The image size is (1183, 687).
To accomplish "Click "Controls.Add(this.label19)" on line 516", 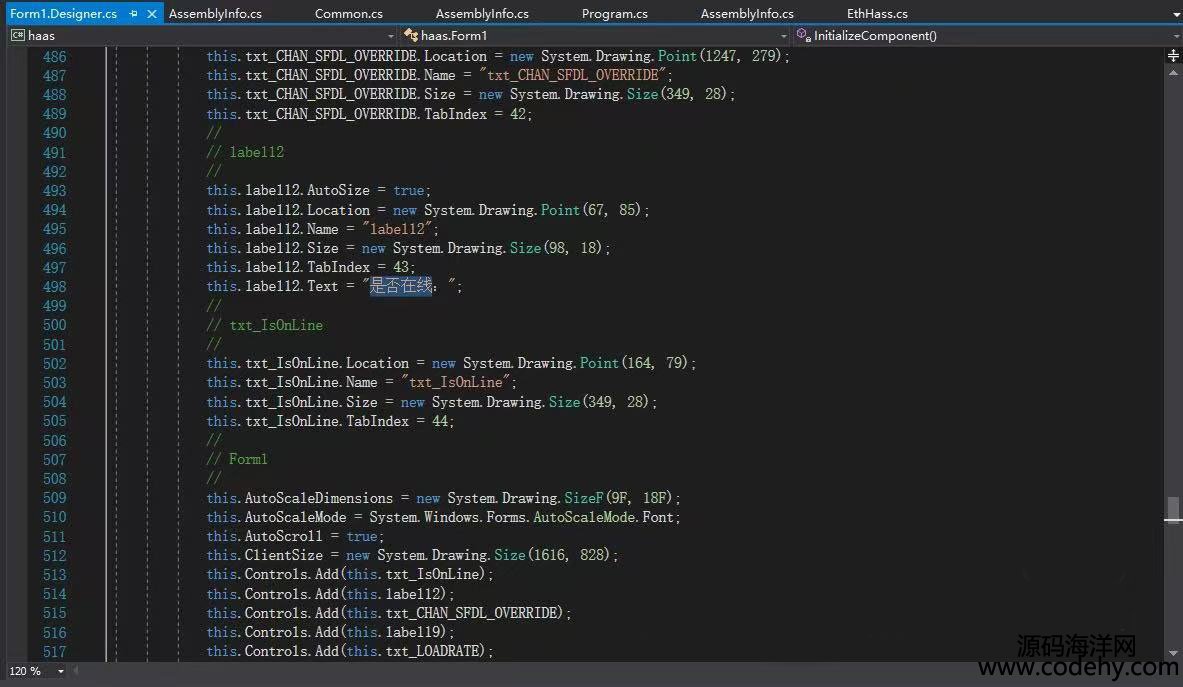I will point(346,632).
